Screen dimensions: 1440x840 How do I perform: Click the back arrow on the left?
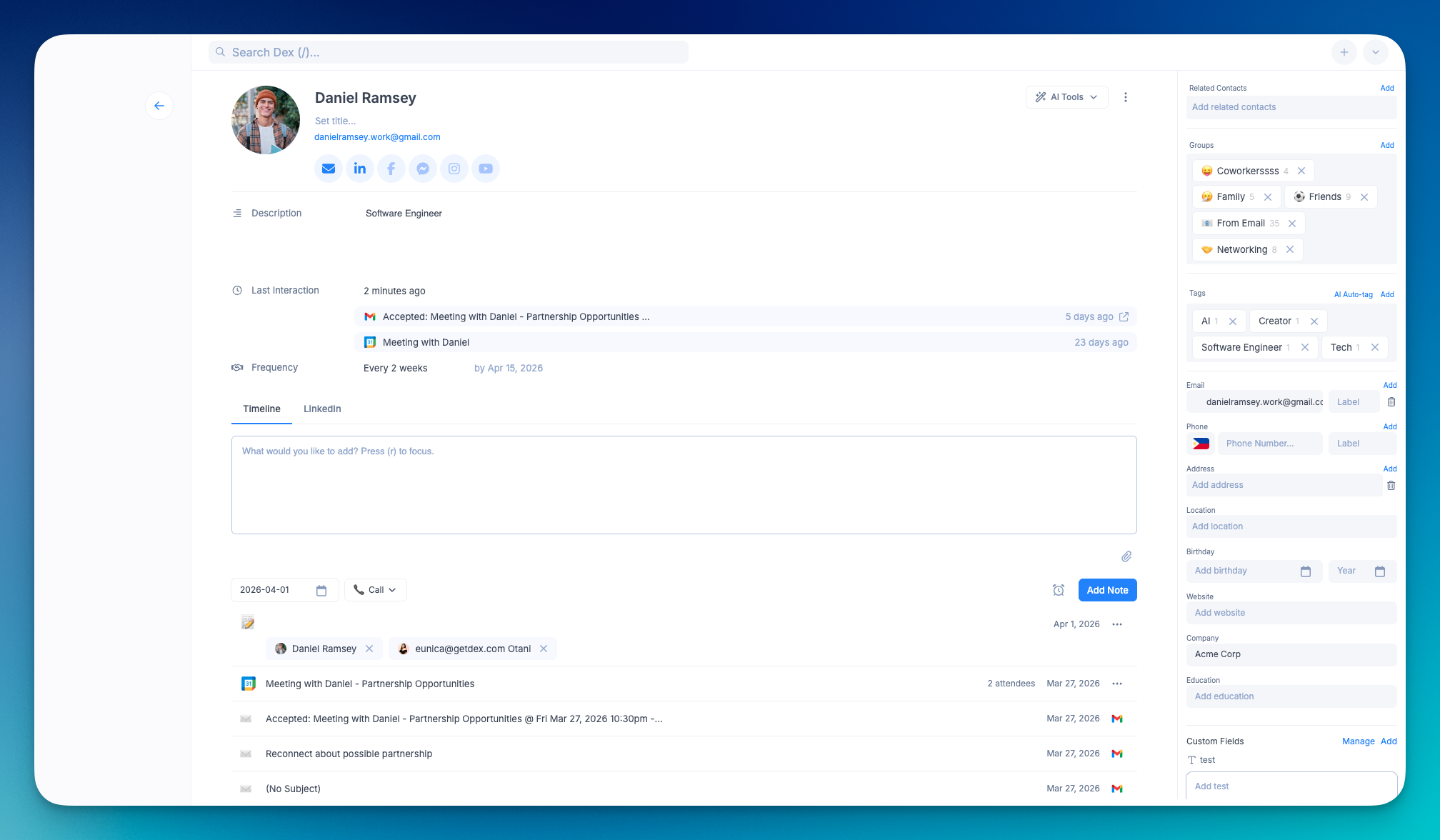pos(159,105)
